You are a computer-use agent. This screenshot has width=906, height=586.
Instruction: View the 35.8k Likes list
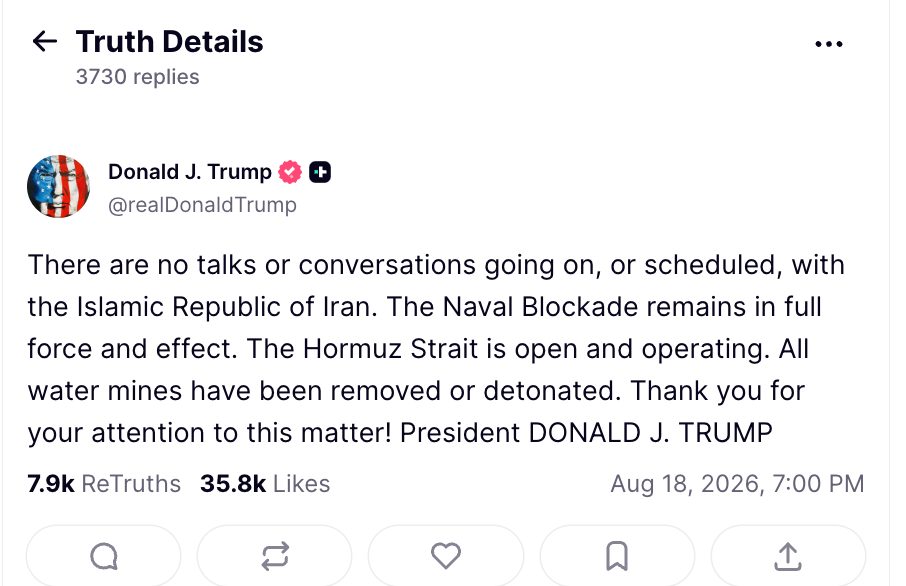(x=265, y=484)
